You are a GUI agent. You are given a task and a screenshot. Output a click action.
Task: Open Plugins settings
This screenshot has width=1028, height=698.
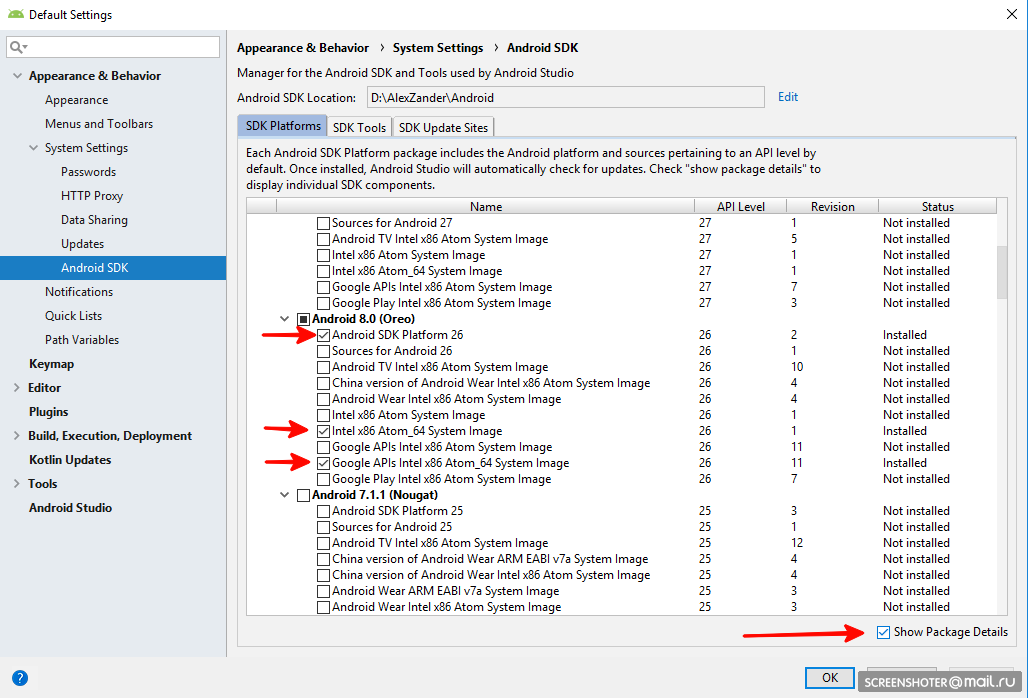pyautogui.click(x=49, y=412)
